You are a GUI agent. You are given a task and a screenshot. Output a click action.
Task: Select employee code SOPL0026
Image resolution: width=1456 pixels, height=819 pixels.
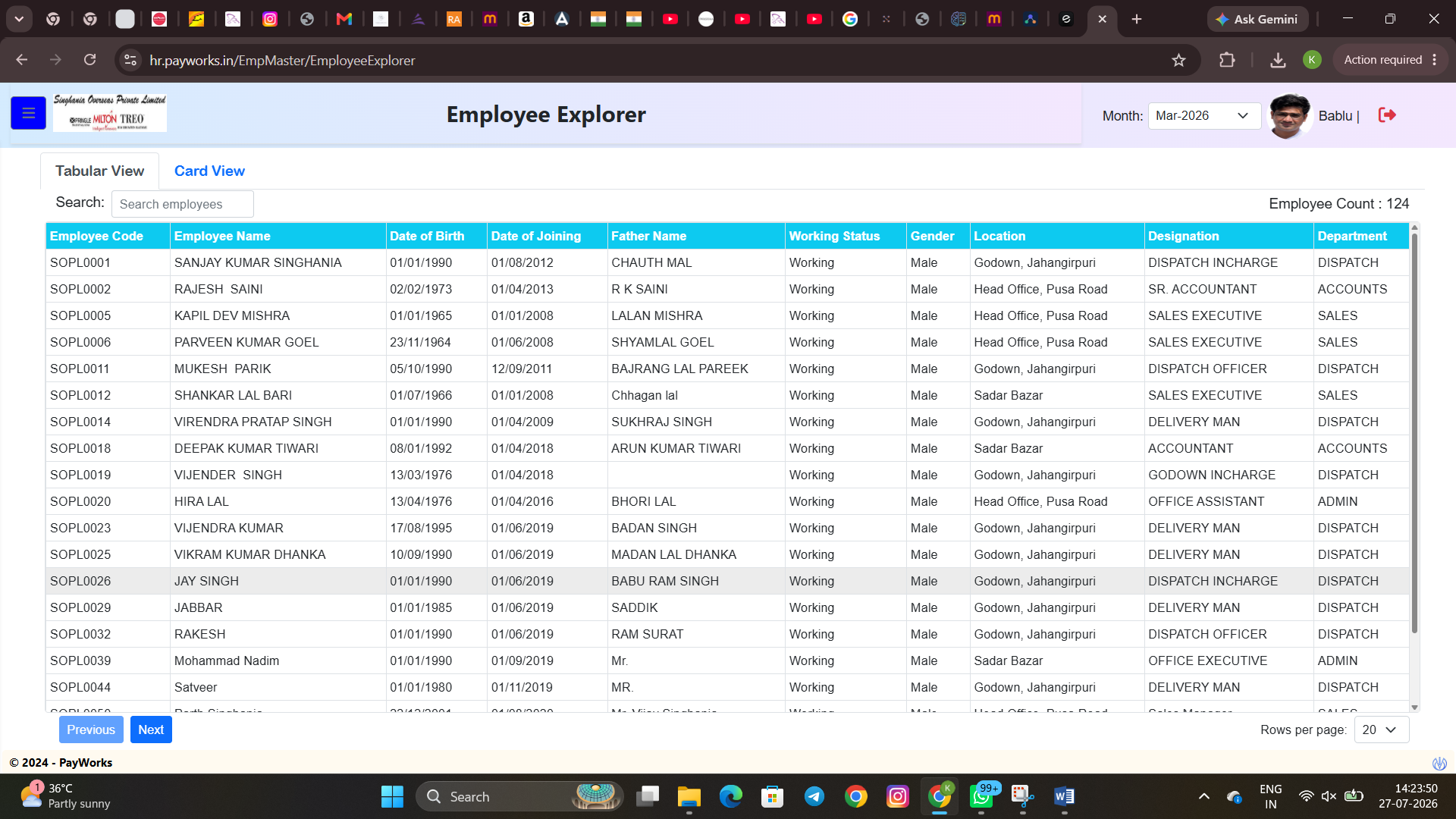pos(80,581)
